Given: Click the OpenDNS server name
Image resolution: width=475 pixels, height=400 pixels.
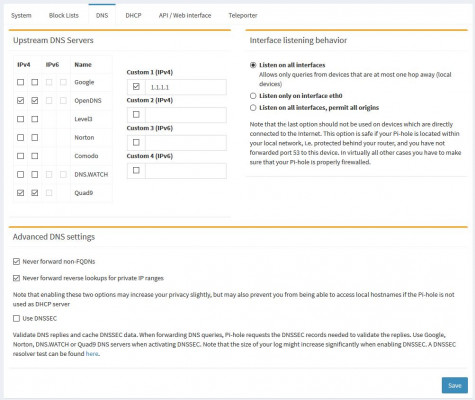Looking at the screenshot, I should coord(88,101).
